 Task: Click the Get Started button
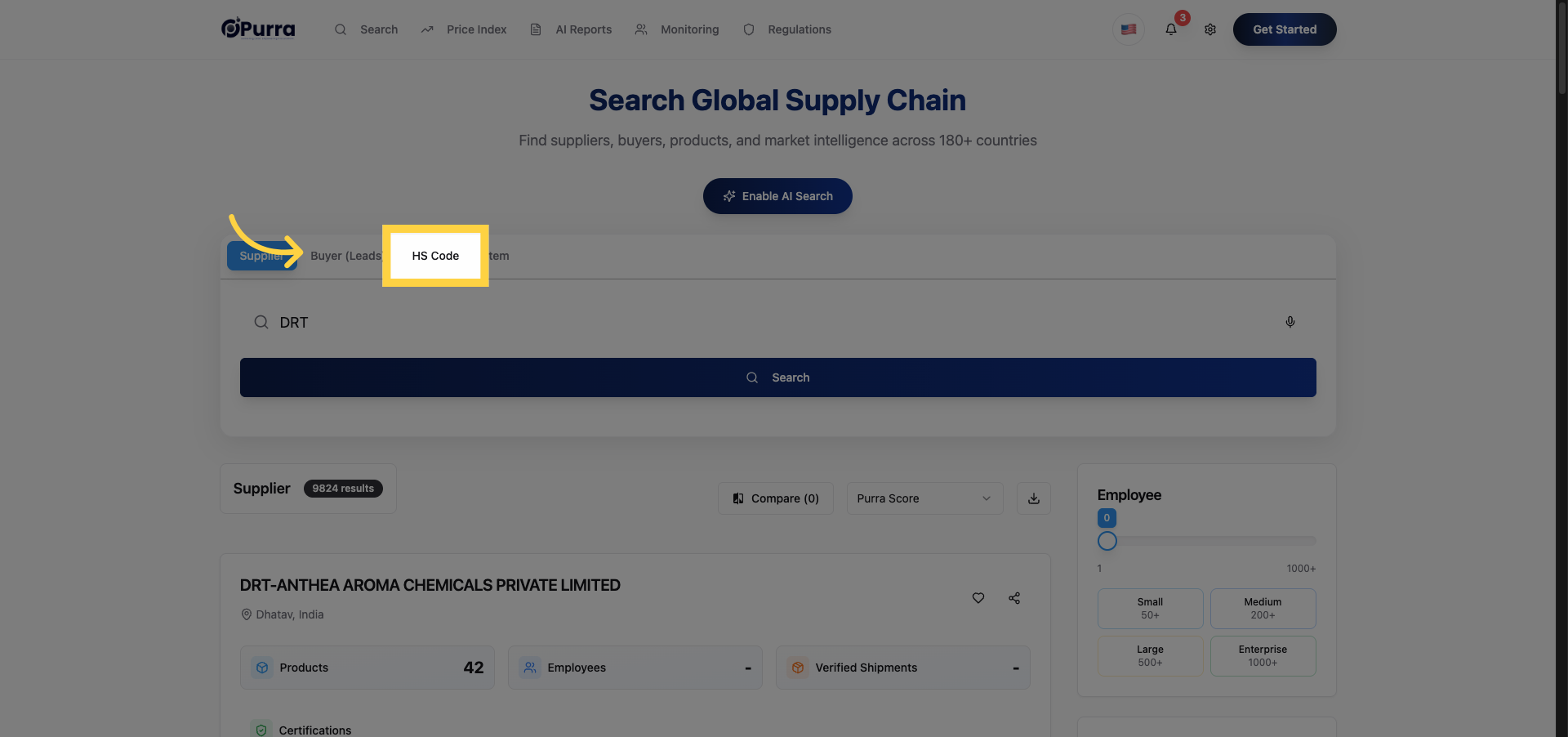click(1285, 29)
